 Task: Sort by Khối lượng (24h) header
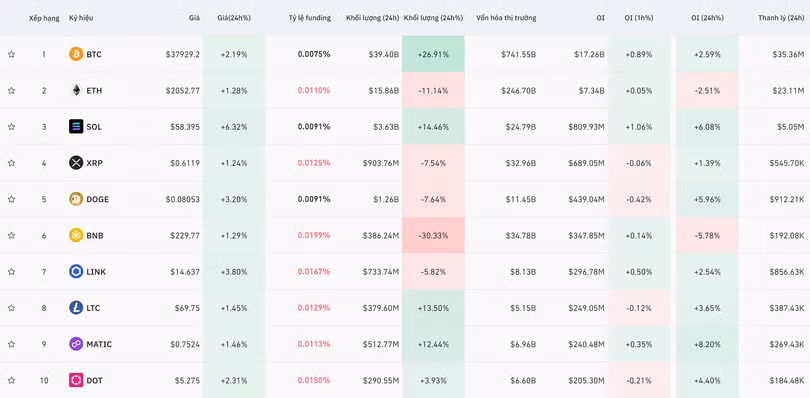click(372, 18)
